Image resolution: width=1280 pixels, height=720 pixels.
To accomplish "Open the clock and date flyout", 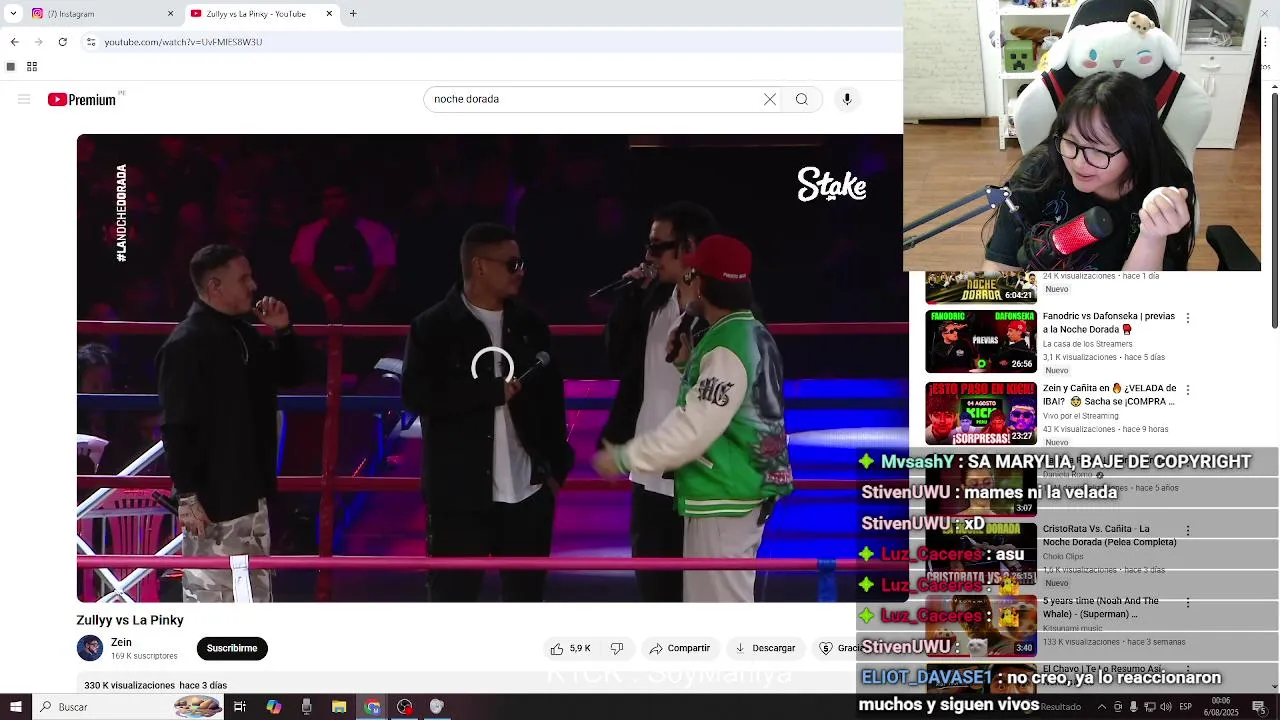I will [1221, 707].
